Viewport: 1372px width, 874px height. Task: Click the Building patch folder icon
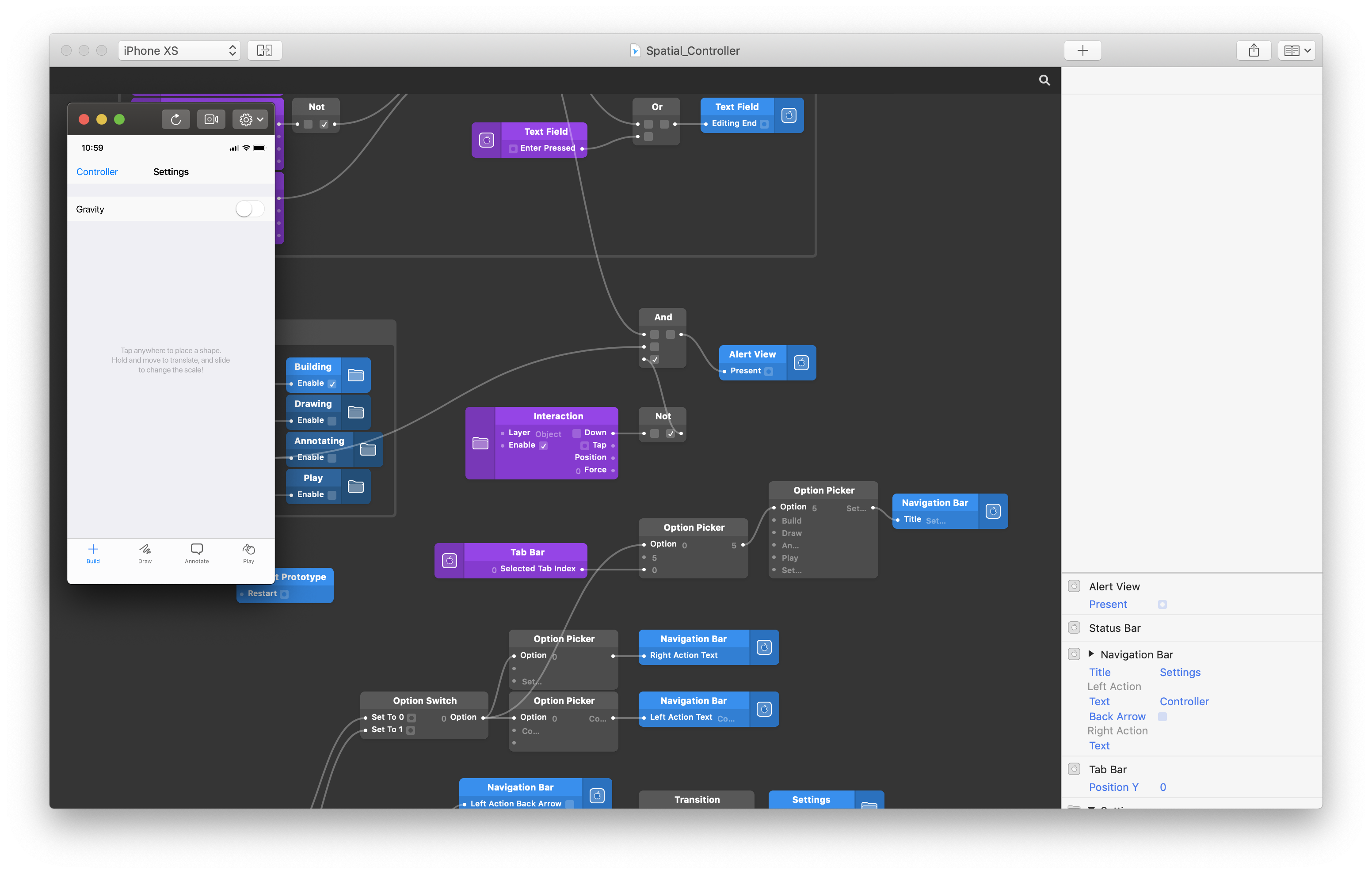pyautogui.click(x=355, y=375)
